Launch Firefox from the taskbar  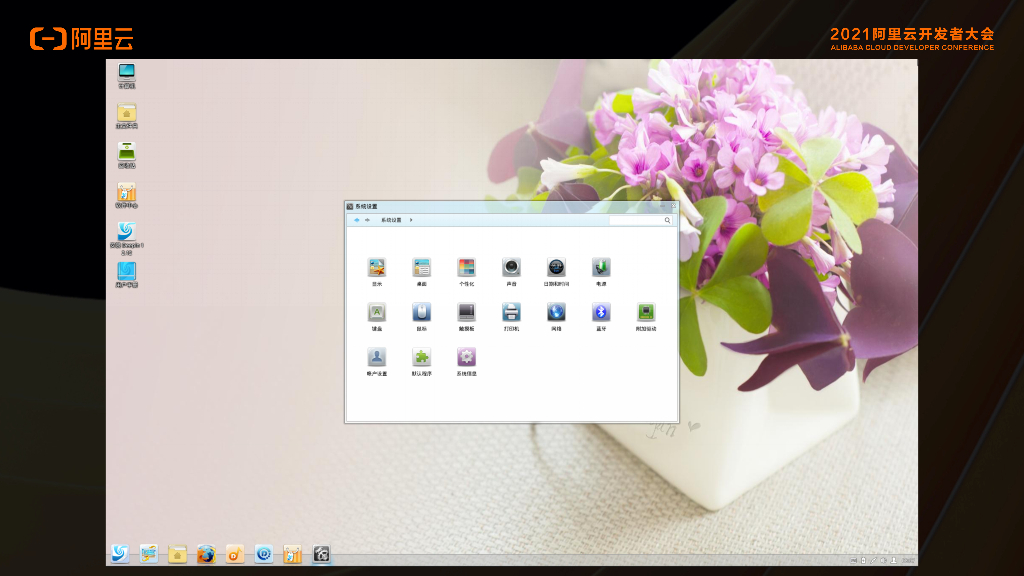pyautogui.click(x=206, y=554)
